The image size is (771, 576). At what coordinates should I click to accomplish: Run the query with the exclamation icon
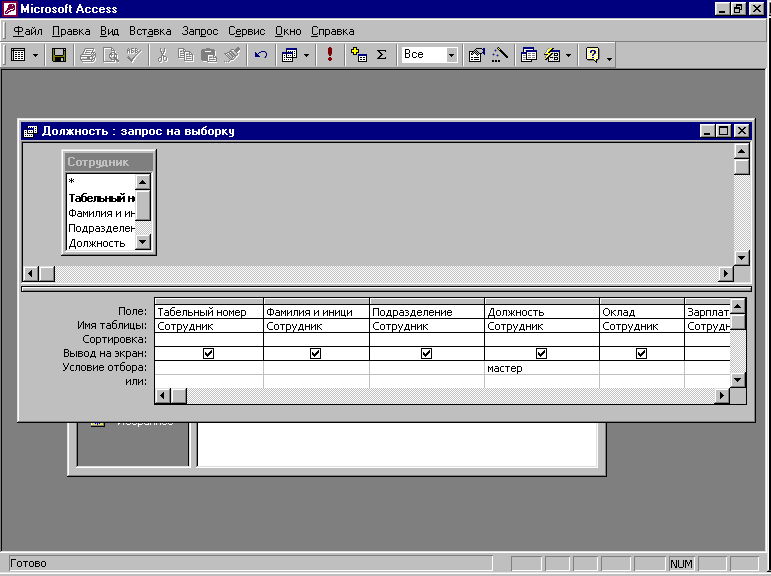[330, 55]
